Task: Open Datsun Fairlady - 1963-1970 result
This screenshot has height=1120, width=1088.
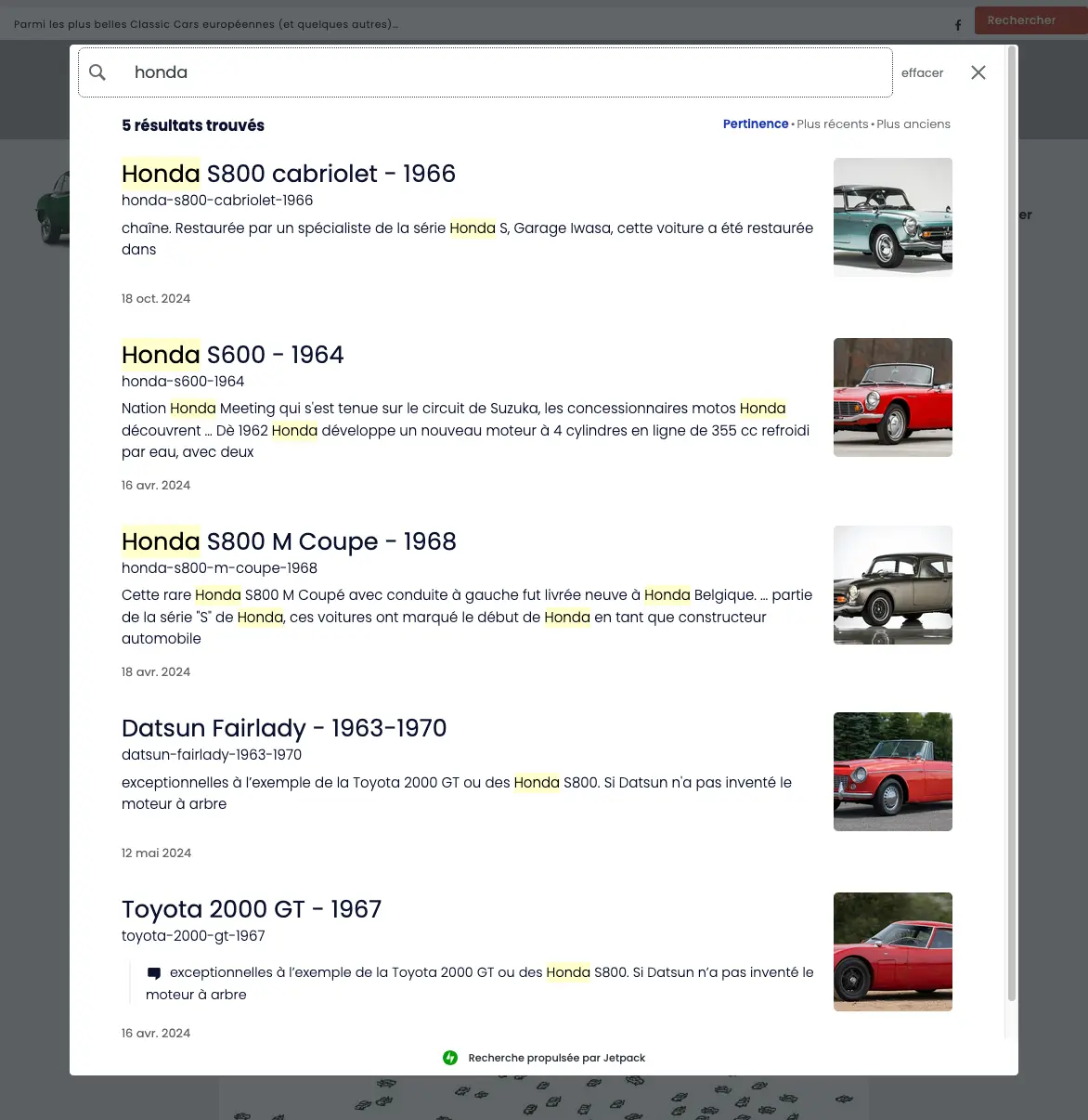Action: pyautogui.click(x=284, y=728)
